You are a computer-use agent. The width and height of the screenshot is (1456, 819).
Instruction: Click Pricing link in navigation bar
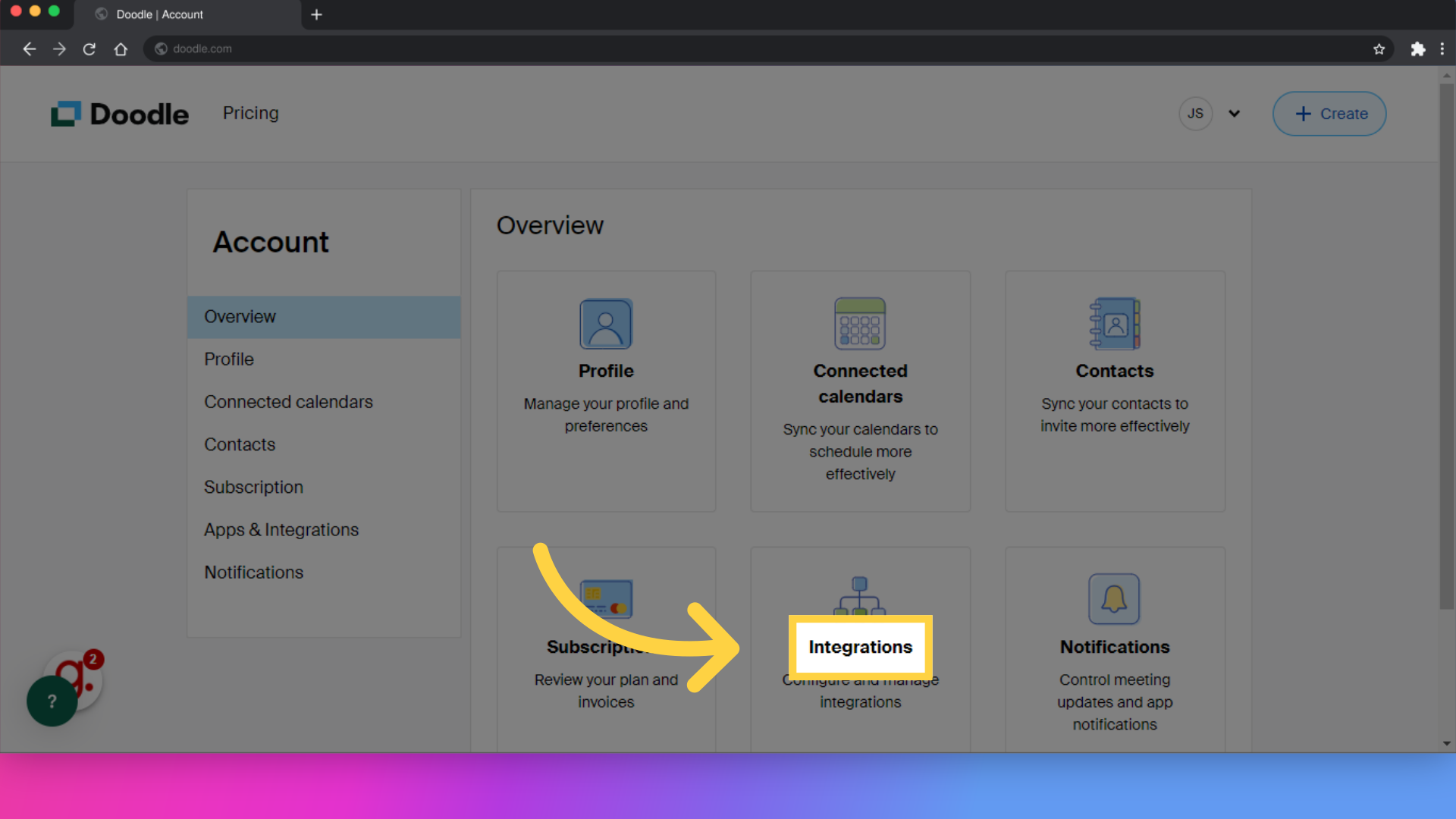click(250, 113)
